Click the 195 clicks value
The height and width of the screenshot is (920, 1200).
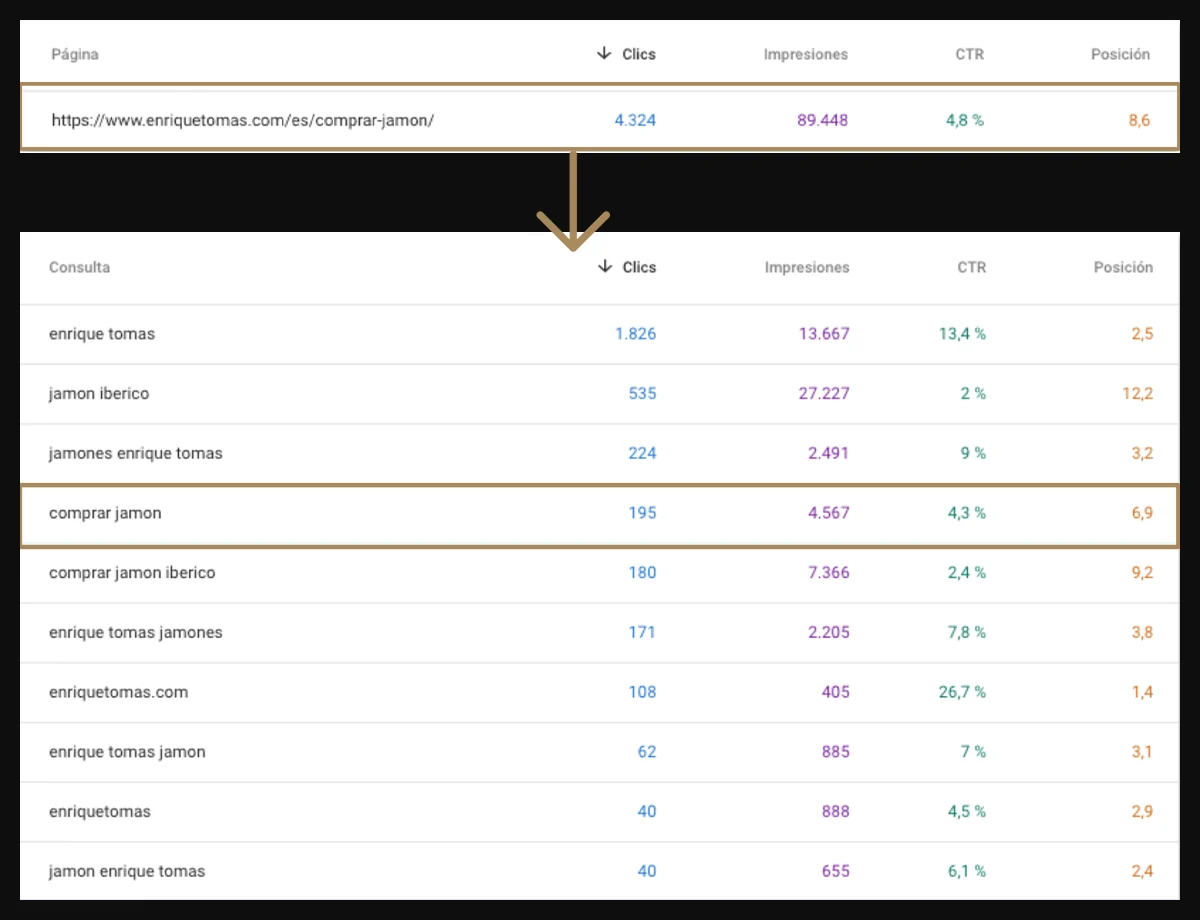(643, 513)
